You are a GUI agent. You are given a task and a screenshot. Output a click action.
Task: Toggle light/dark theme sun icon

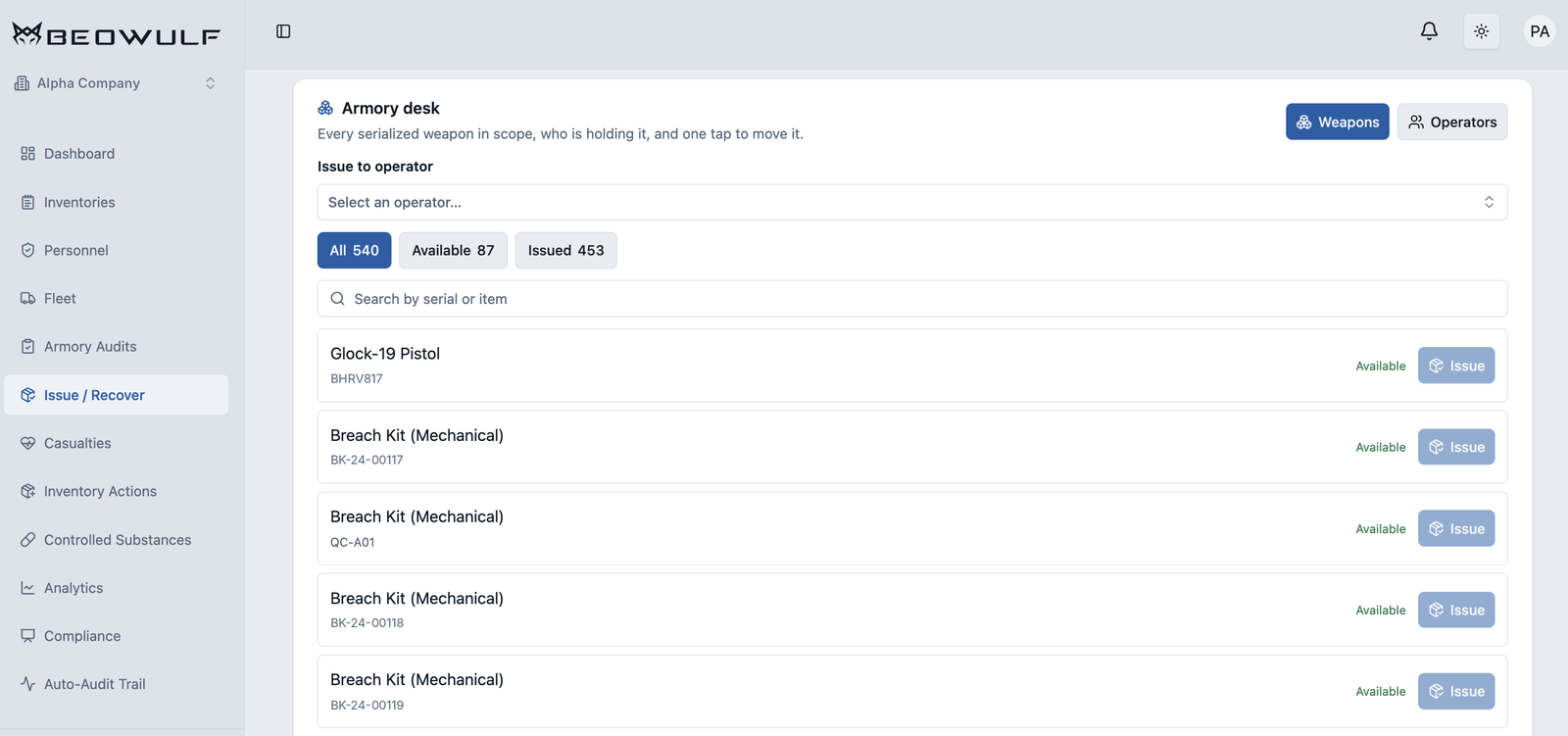pos(1481,31)
